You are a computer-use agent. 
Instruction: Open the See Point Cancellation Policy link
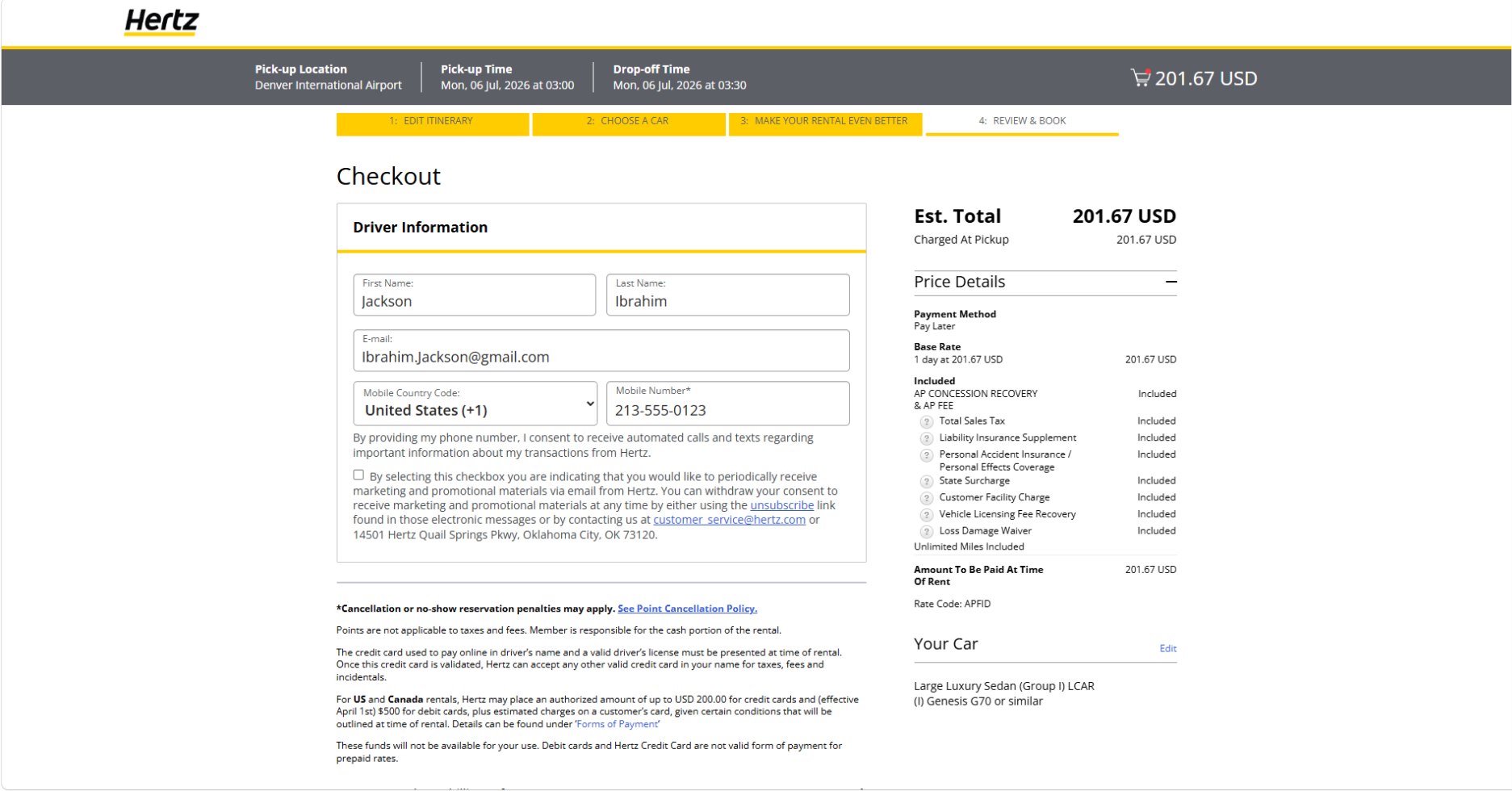click(687, 609)
